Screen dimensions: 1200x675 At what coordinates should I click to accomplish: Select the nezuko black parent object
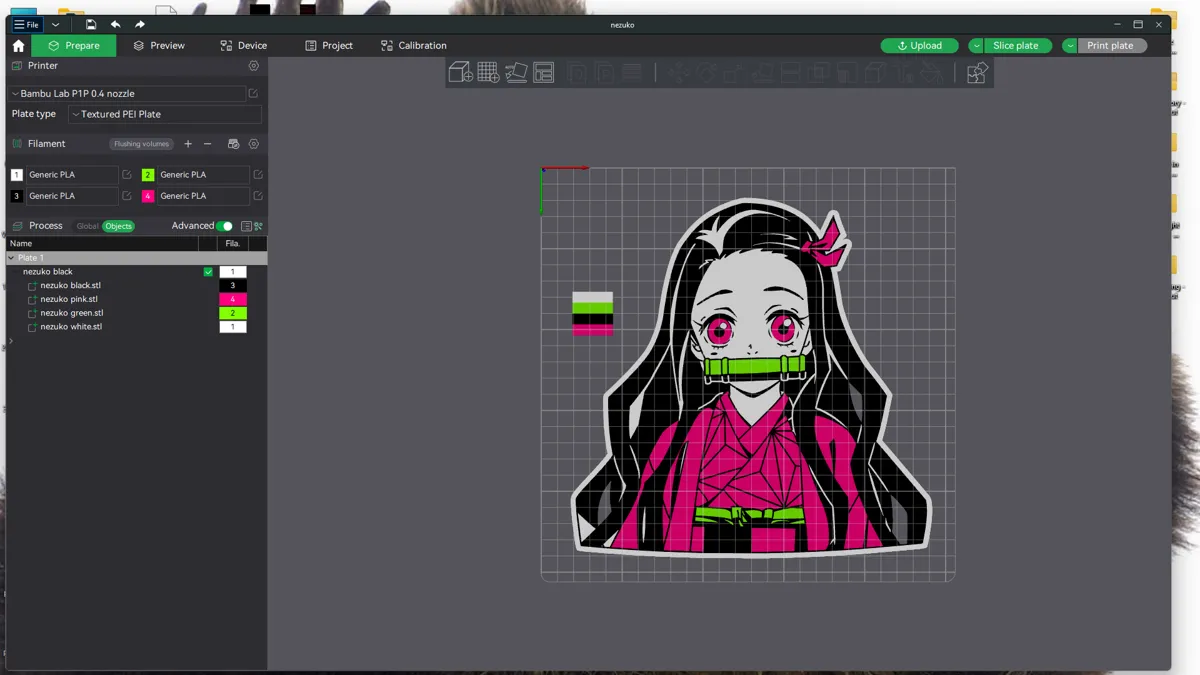pos(48,272)
